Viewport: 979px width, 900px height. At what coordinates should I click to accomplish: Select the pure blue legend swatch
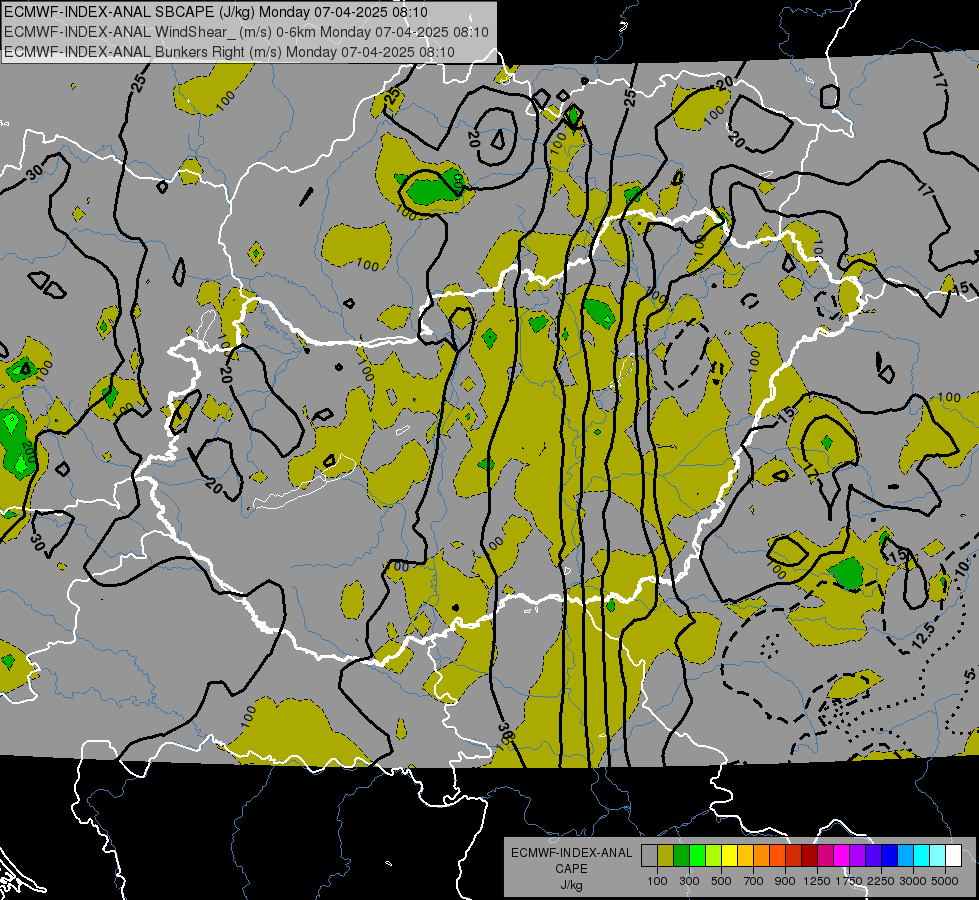pyautogui.click(x=889, y=856)
